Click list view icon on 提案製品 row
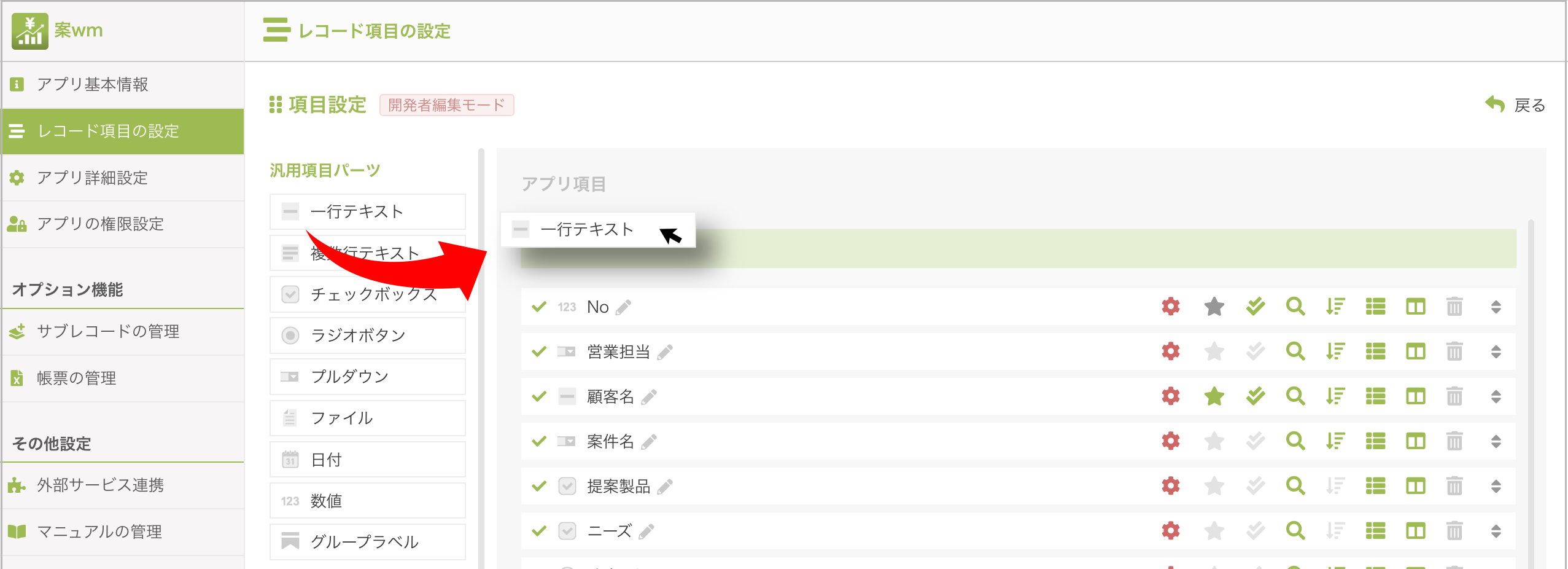This screenshot has width=1568, height=569. 1375,486
